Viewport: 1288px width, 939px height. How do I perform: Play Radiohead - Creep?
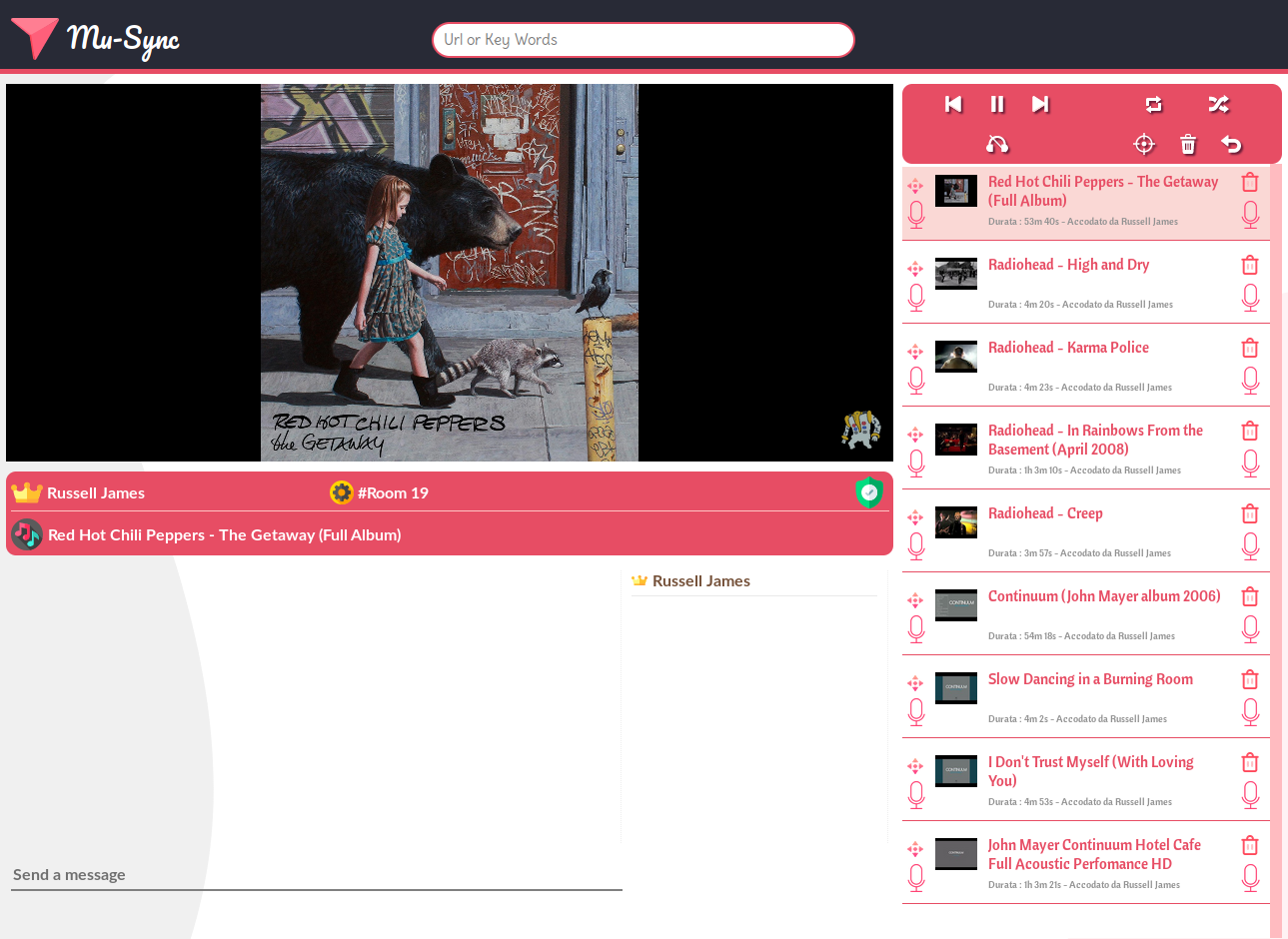(x=1045, y=513)
